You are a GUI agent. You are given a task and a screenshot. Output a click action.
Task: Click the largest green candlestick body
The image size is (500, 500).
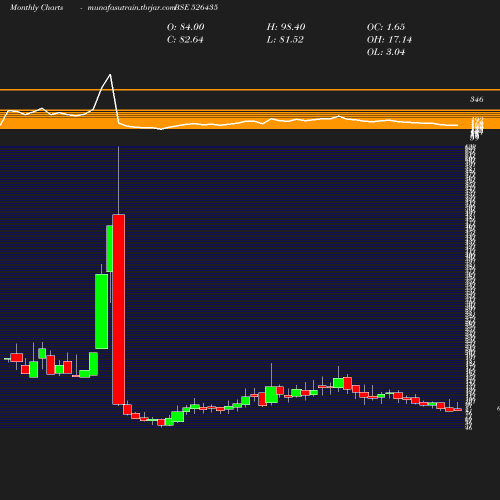pos(101,311)
